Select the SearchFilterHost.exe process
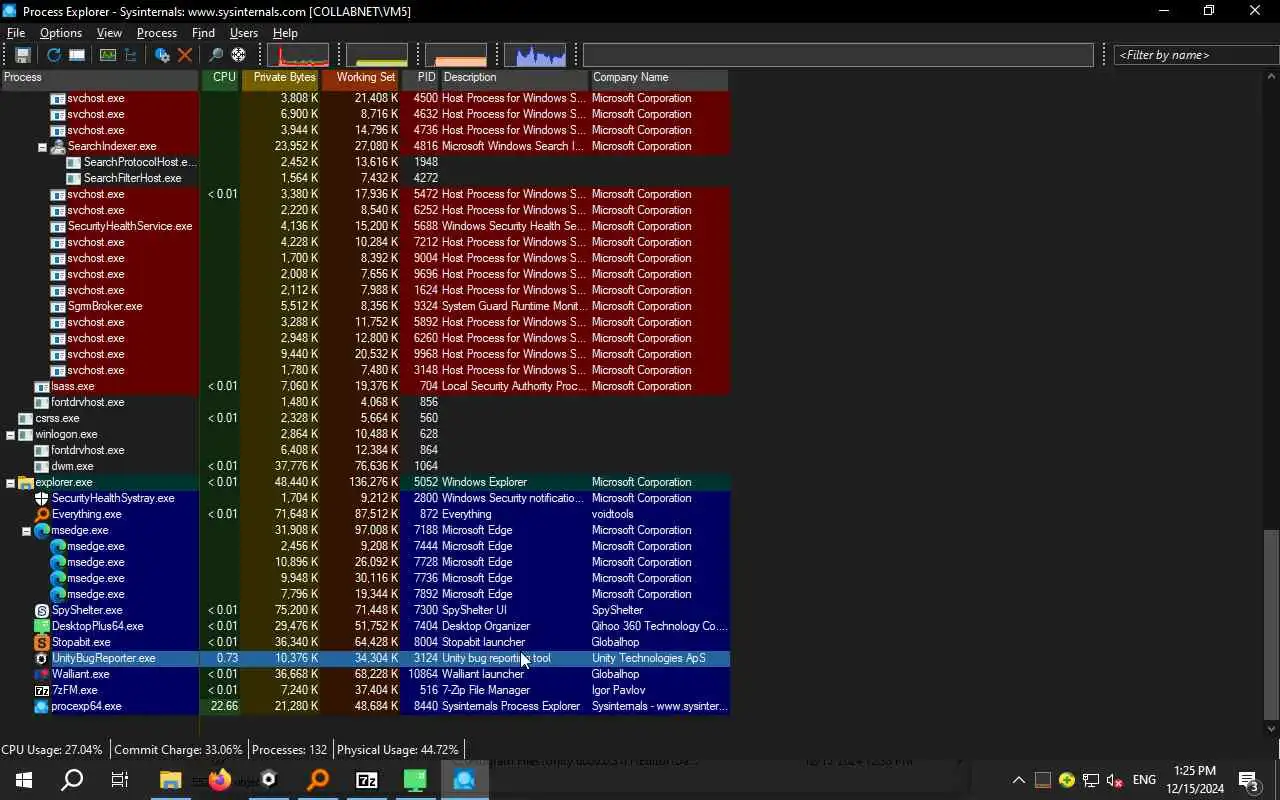This screenshot has width=1280, height=800. 365,178
